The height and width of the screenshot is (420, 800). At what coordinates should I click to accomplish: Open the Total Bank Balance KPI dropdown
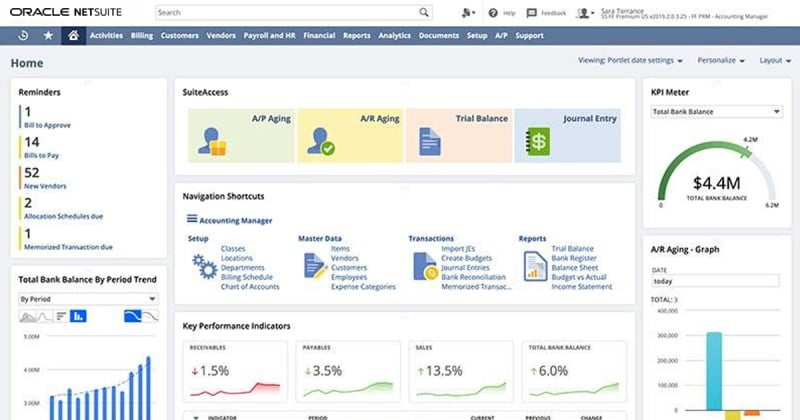point(716,112)
